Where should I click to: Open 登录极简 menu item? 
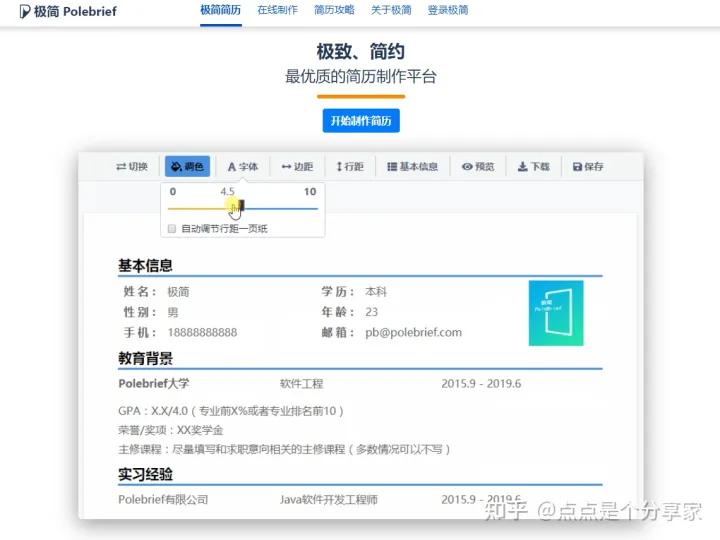pos(448,10)
